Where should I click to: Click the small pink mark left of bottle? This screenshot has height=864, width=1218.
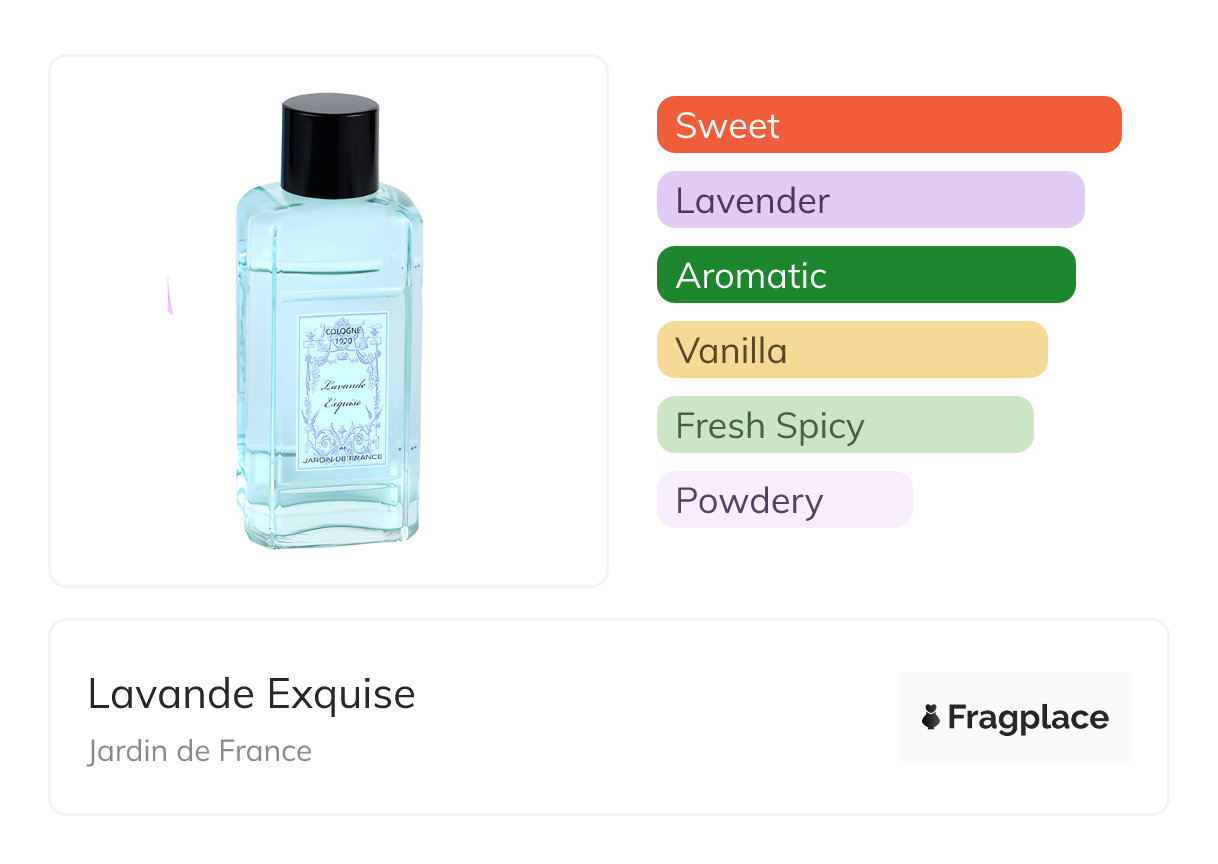click(169, 297)
